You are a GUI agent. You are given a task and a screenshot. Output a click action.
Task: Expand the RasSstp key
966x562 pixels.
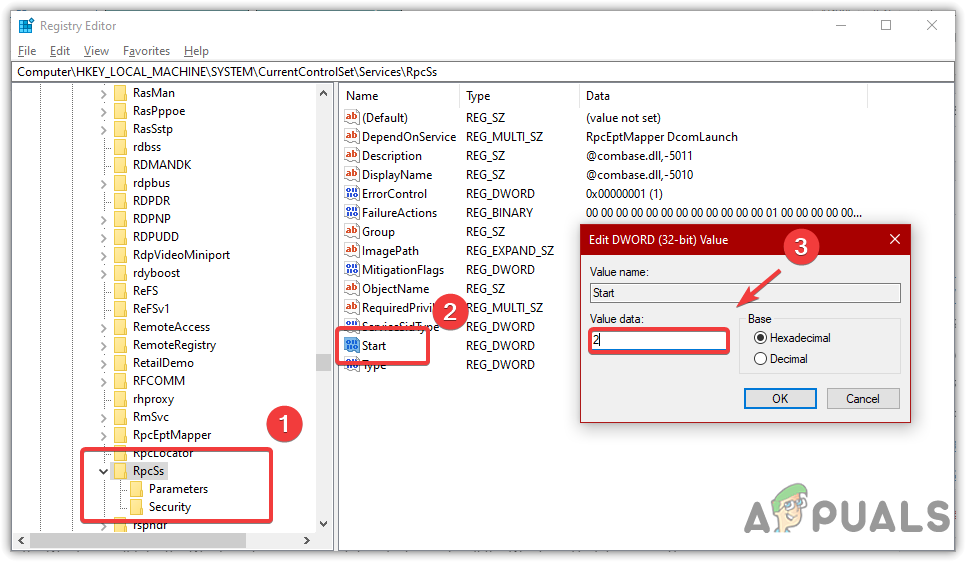coord(103,129)
